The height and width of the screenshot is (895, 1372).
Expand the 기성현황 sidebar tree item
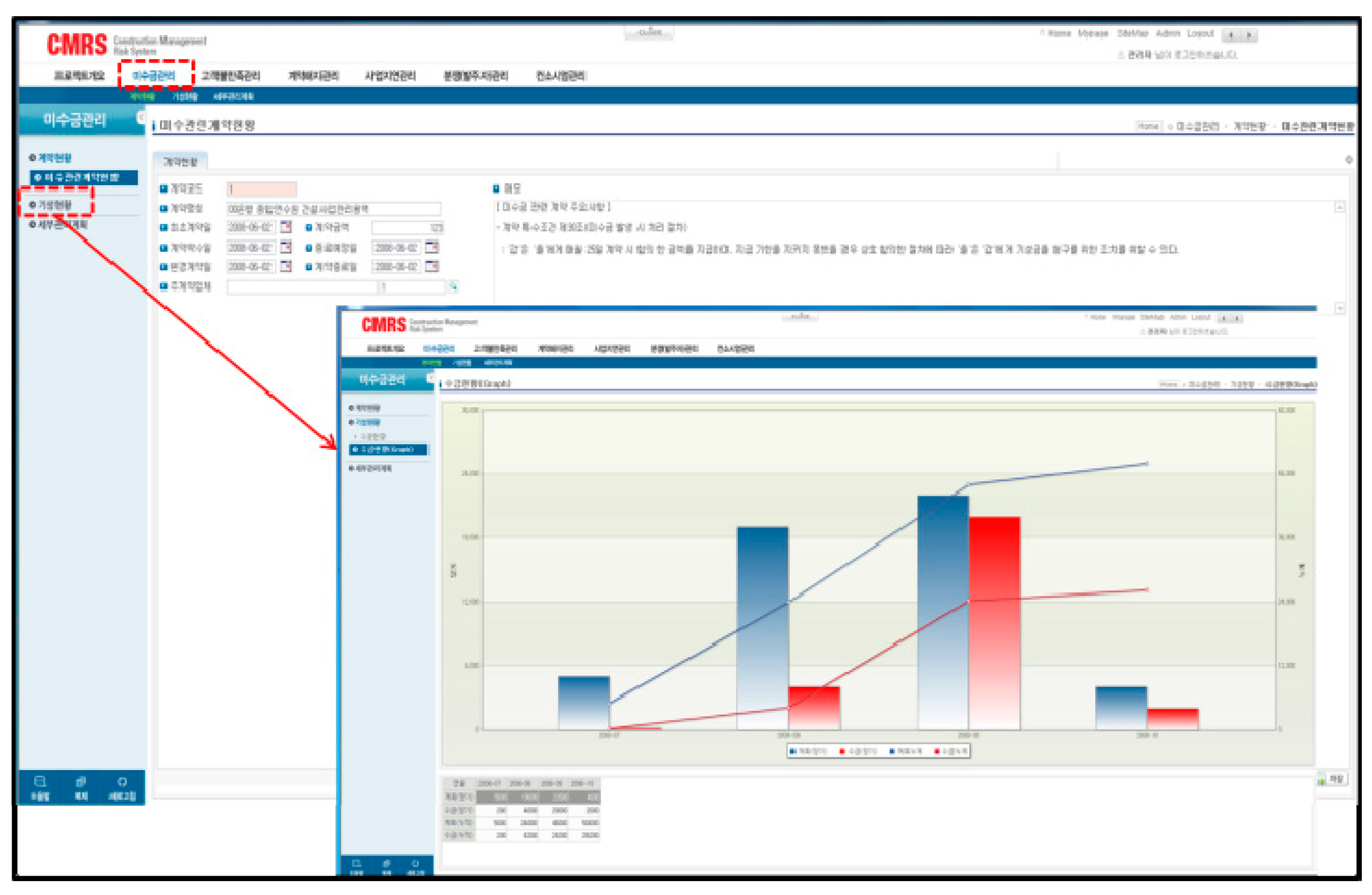click(x=55, y=205)
